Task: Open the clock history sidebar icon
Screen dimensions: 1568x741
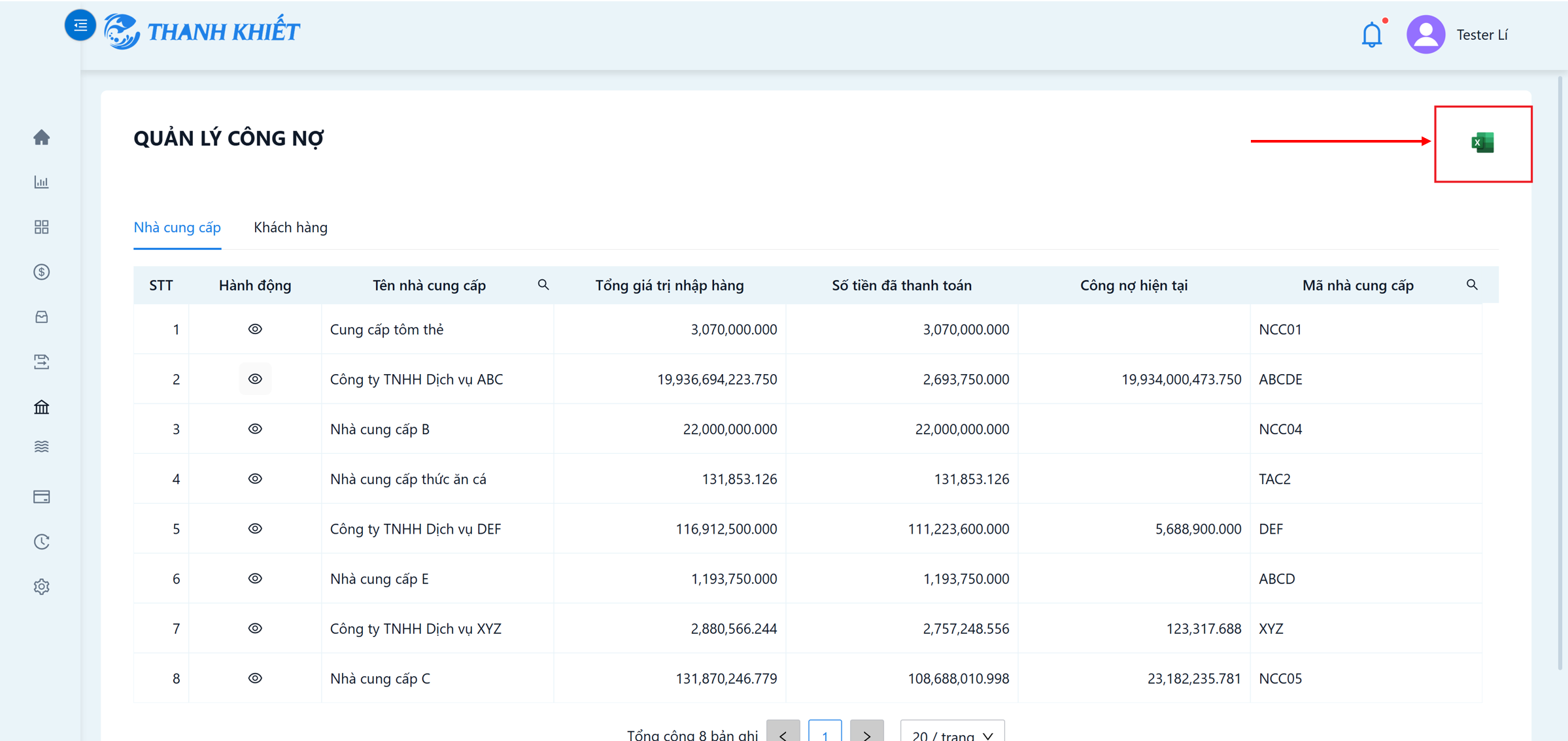Action: (42, 542)
